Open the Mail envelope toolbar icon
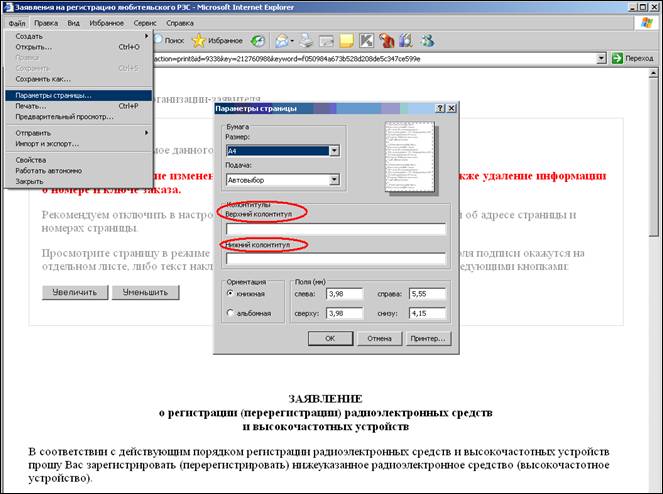Viewport: 663px width, 494px height. [x=283, y=41]
